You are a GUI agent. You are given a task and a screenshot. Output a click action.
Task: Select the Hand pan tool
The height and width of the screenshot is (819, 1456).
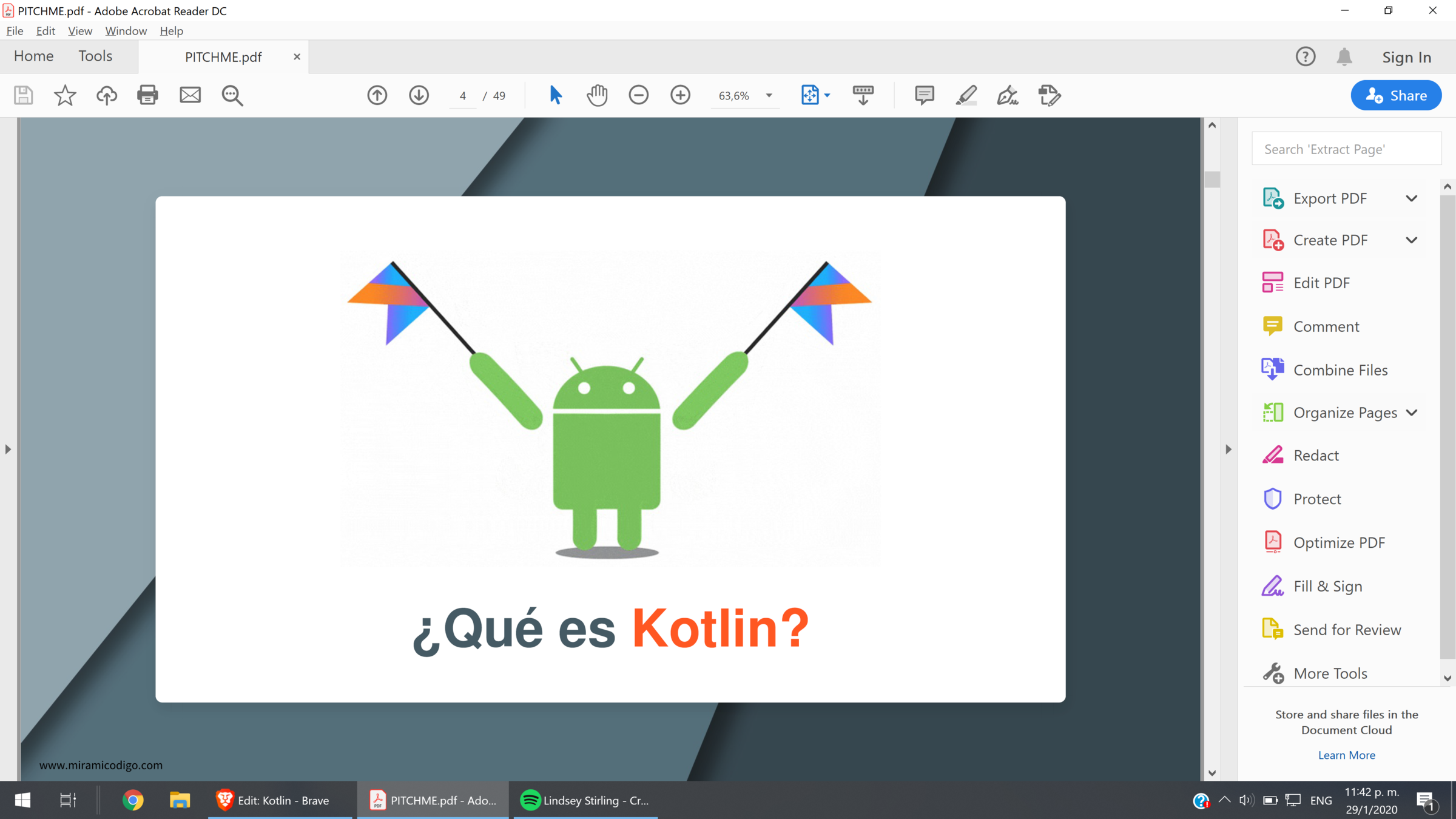click(597, 95)
